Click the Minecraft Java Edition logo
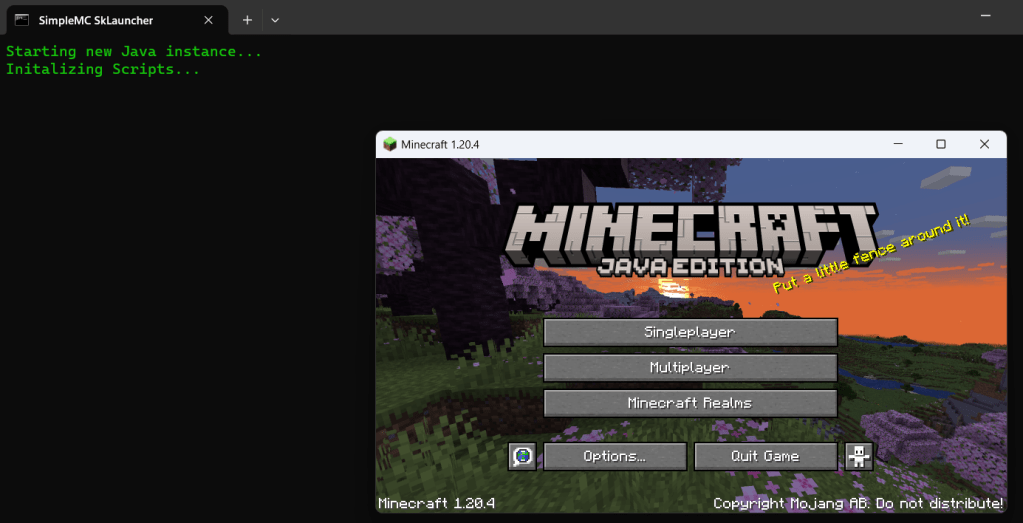1023x523 pixels. (x=690, y=240)
